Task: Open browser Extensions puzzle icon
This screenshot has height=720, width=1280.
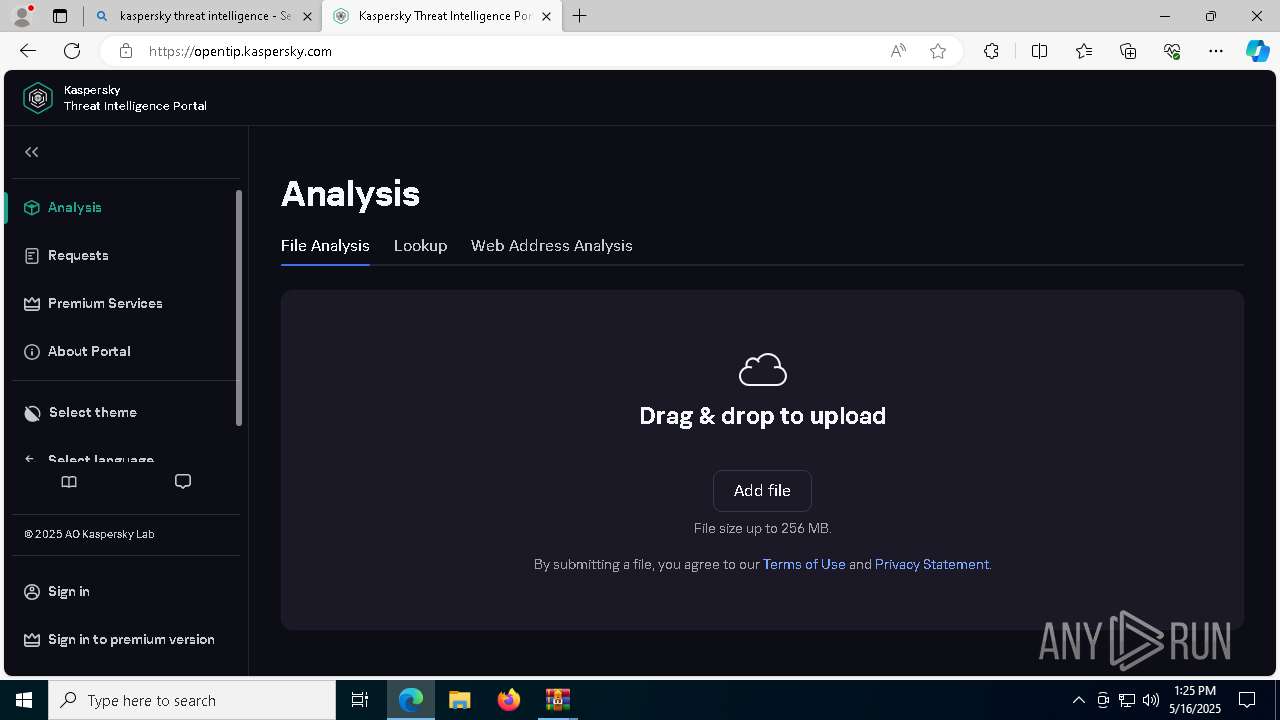Action: coord(991,51)
